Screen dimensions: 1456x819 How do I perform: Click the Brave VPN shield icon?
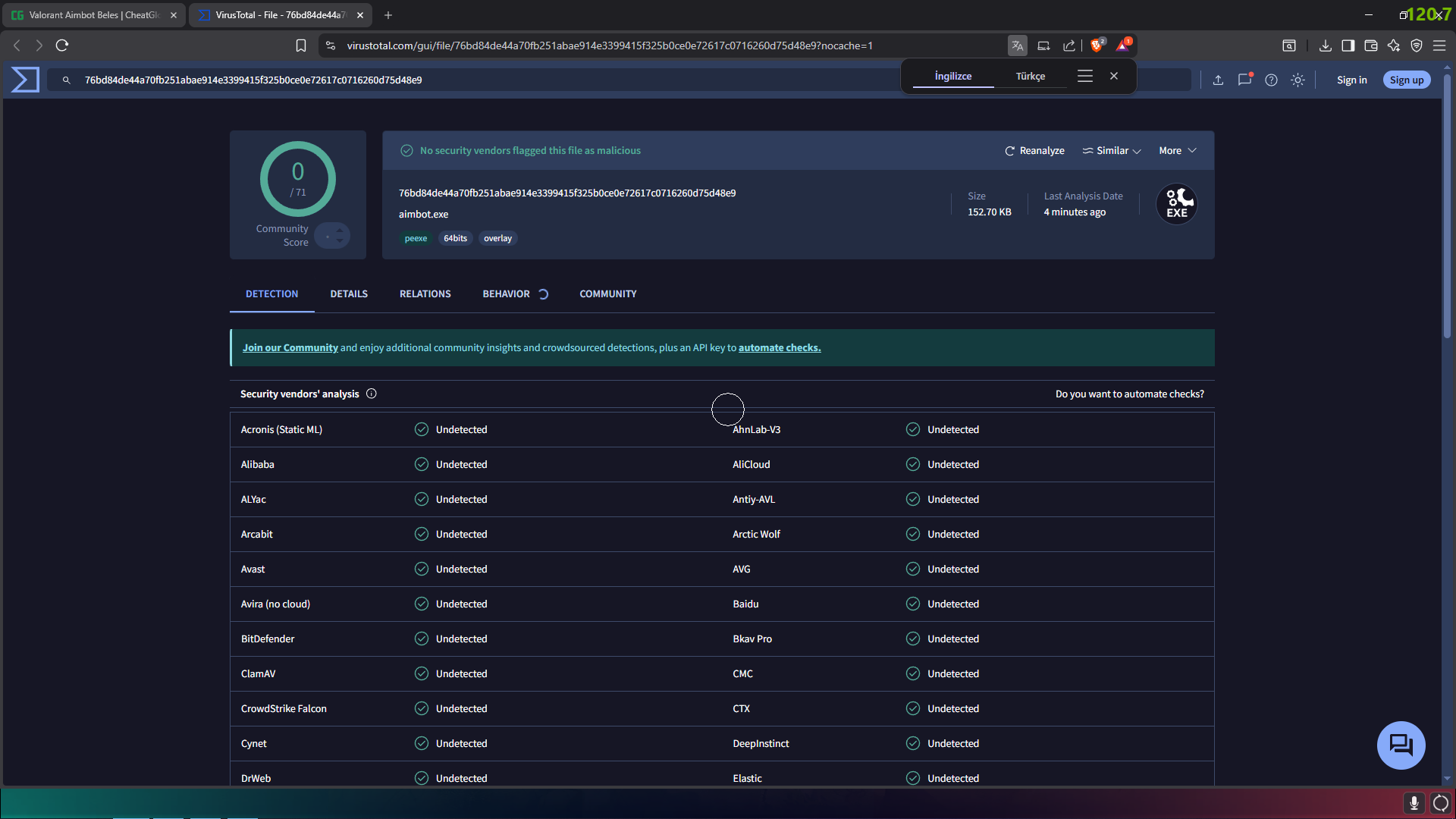coord(1416,45)
